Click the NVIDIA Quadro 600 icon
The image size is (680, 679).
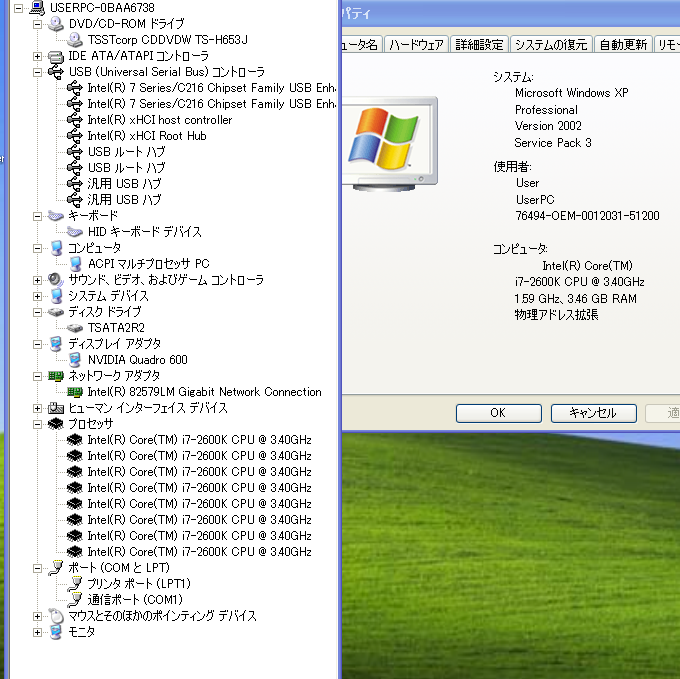[x=75, y=360]
